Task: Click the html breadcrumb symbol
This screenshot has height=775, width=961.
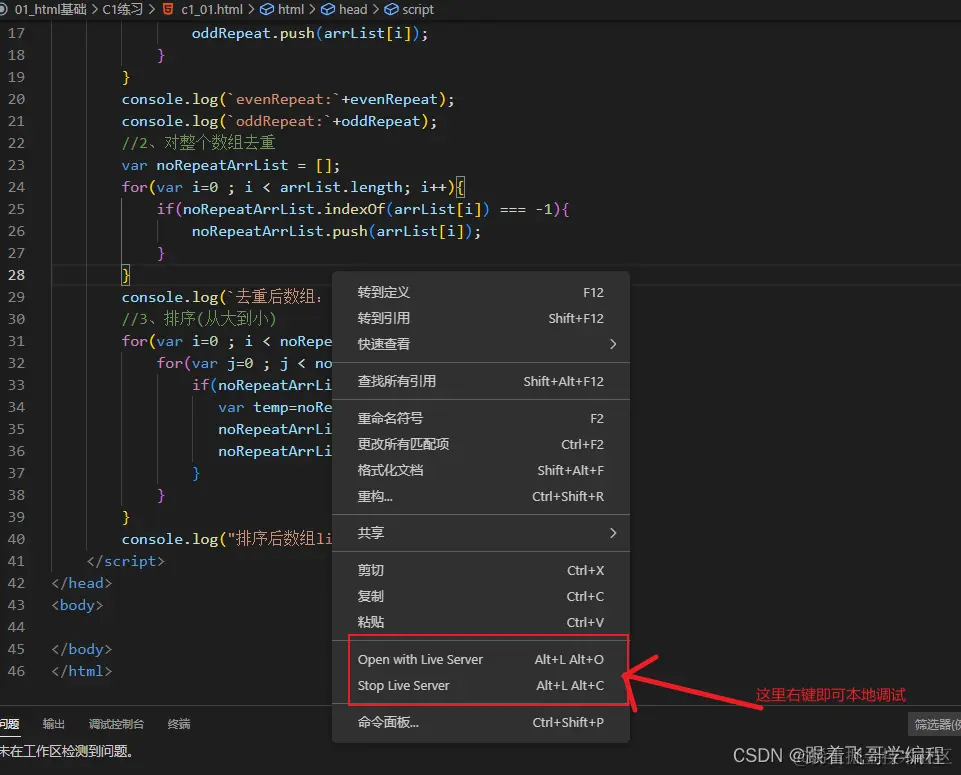Action: 291,9
